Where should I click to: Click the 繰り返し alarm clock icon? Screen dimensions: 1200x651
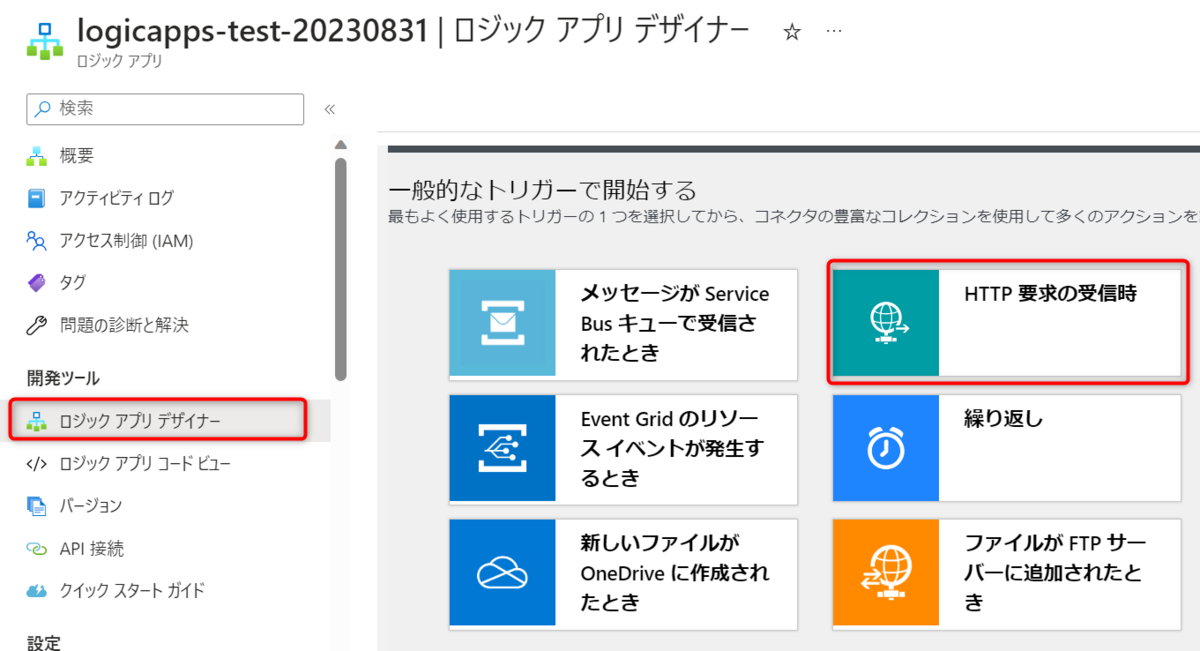pyautogui.click(x=886, y=448)
